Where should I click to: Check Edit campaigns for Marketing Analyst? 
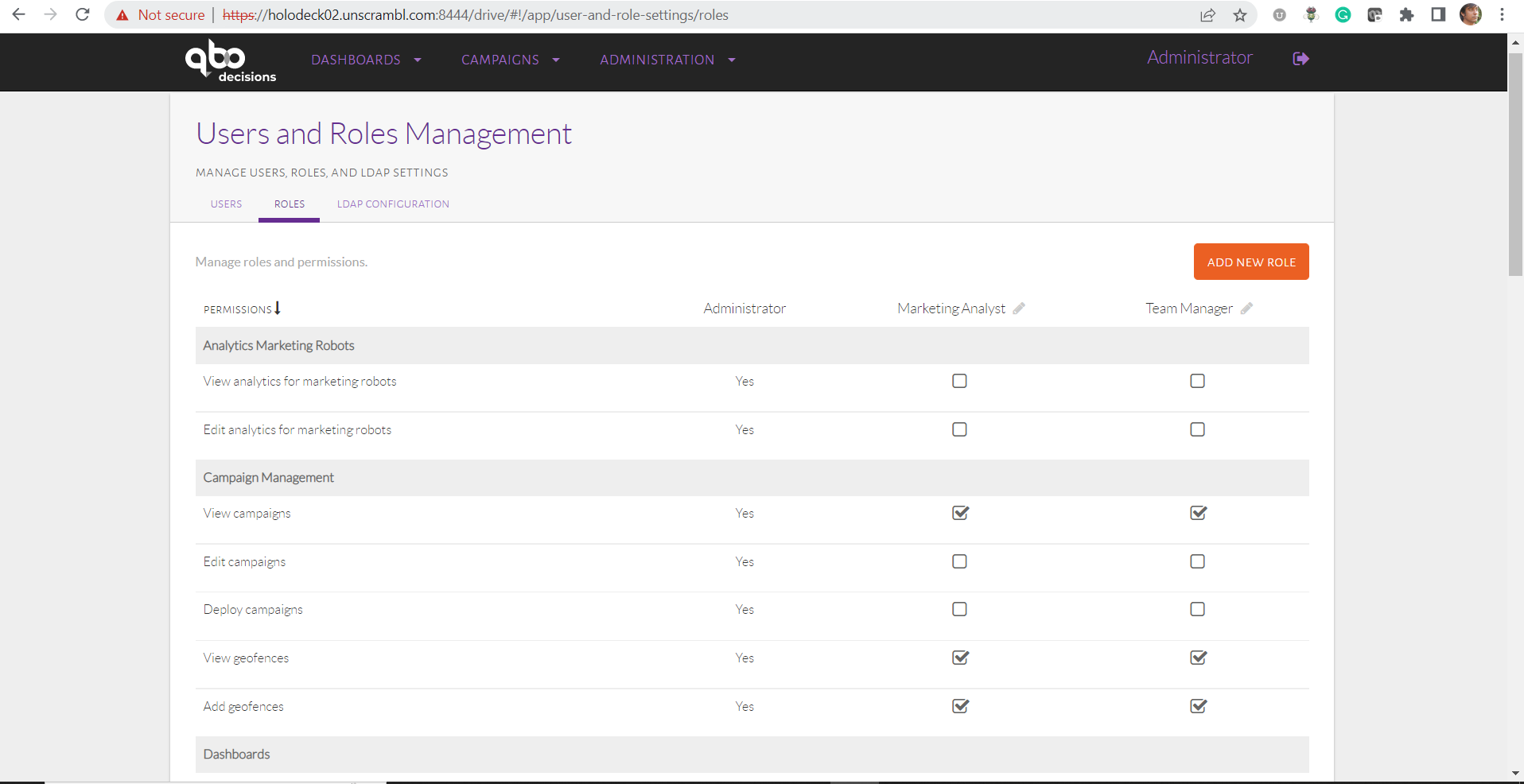959,561
